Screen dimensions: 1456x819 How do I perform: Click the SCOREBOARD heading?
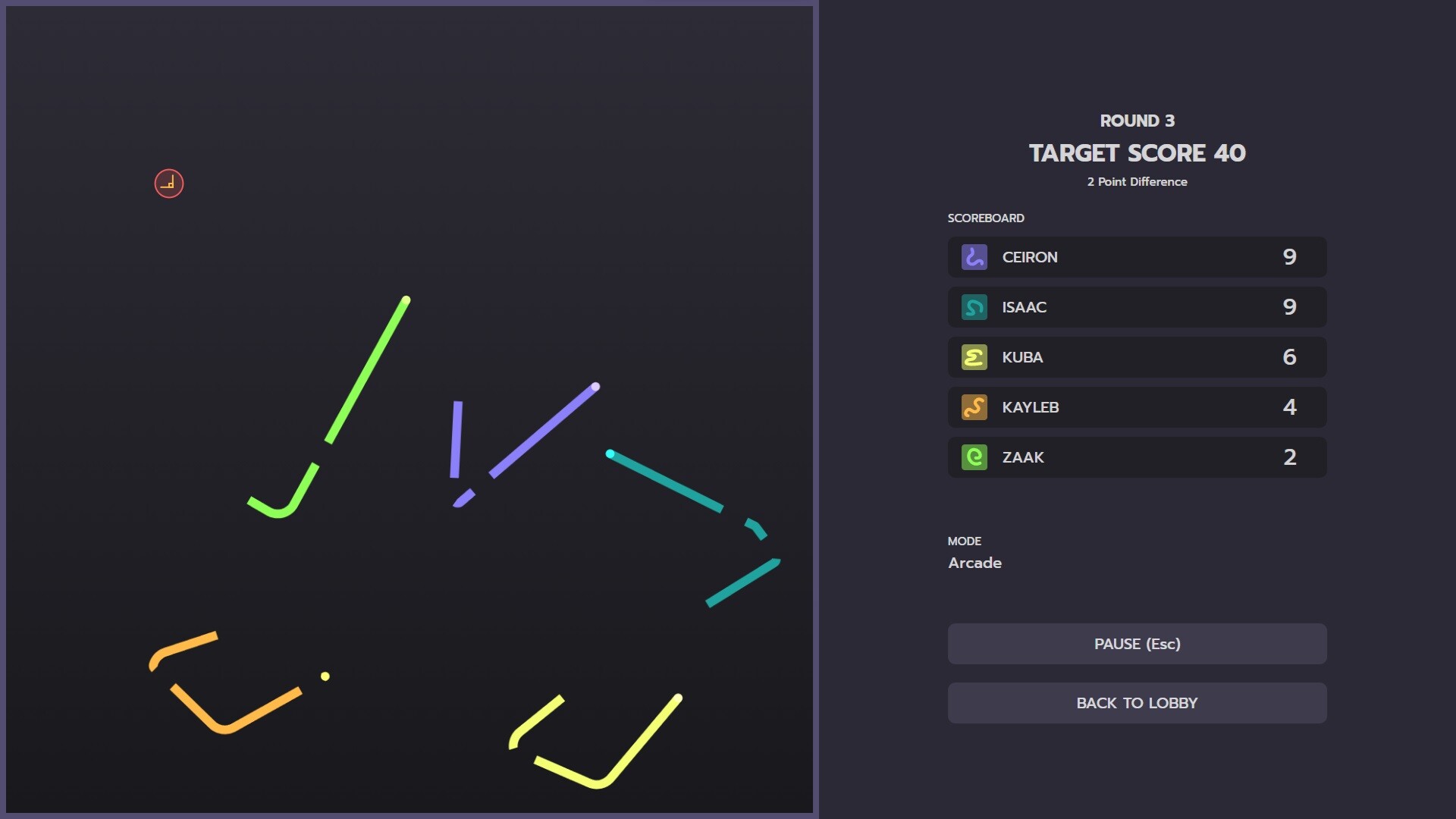pyautogui.click(x=986, y=218)
